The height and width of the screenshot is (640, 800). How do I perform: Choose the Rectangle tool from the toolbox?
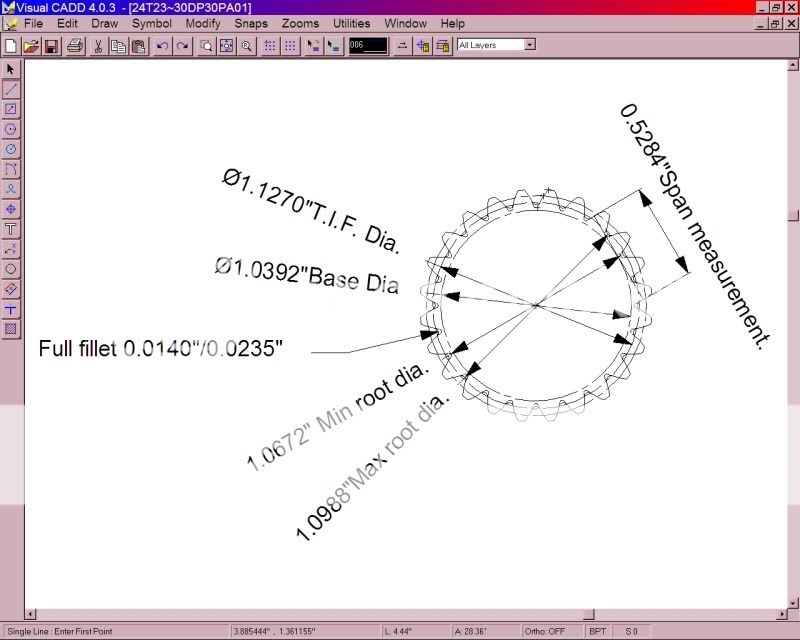point(11,109)
